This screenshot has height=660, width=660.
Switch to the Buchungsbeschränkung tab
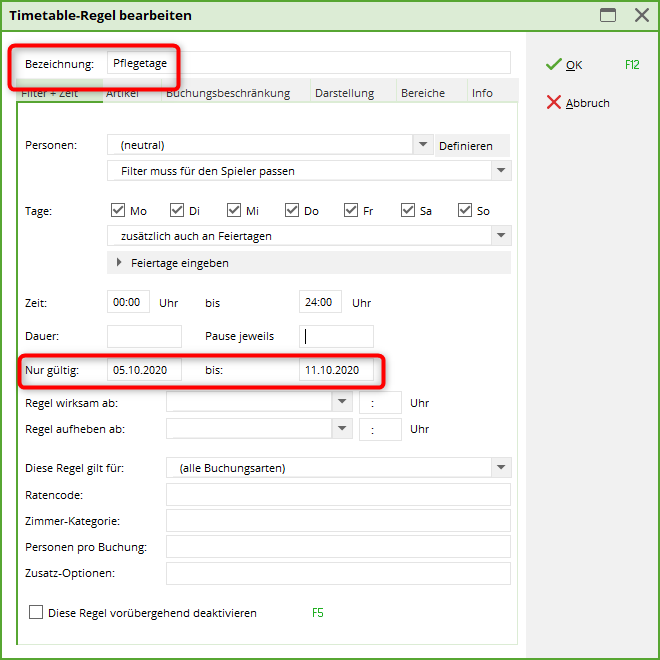pos(228,93)
